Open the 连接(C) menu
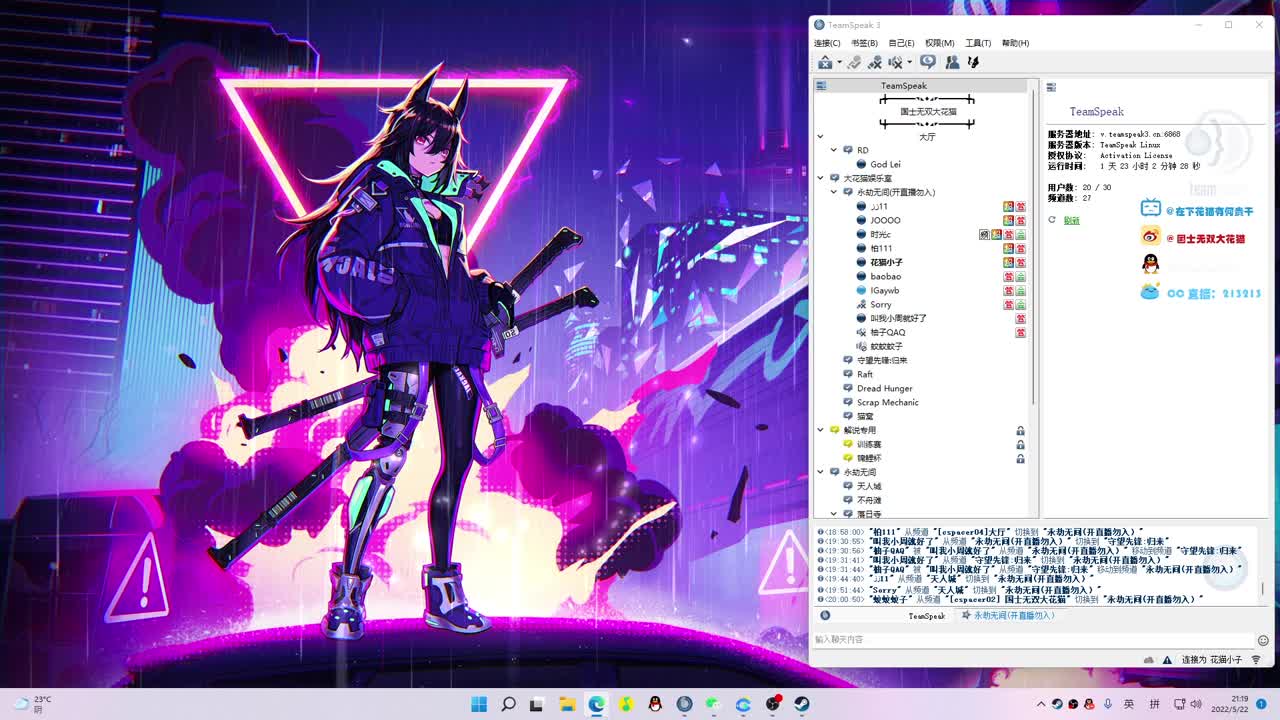1280x720 pixels. point(827,43)
